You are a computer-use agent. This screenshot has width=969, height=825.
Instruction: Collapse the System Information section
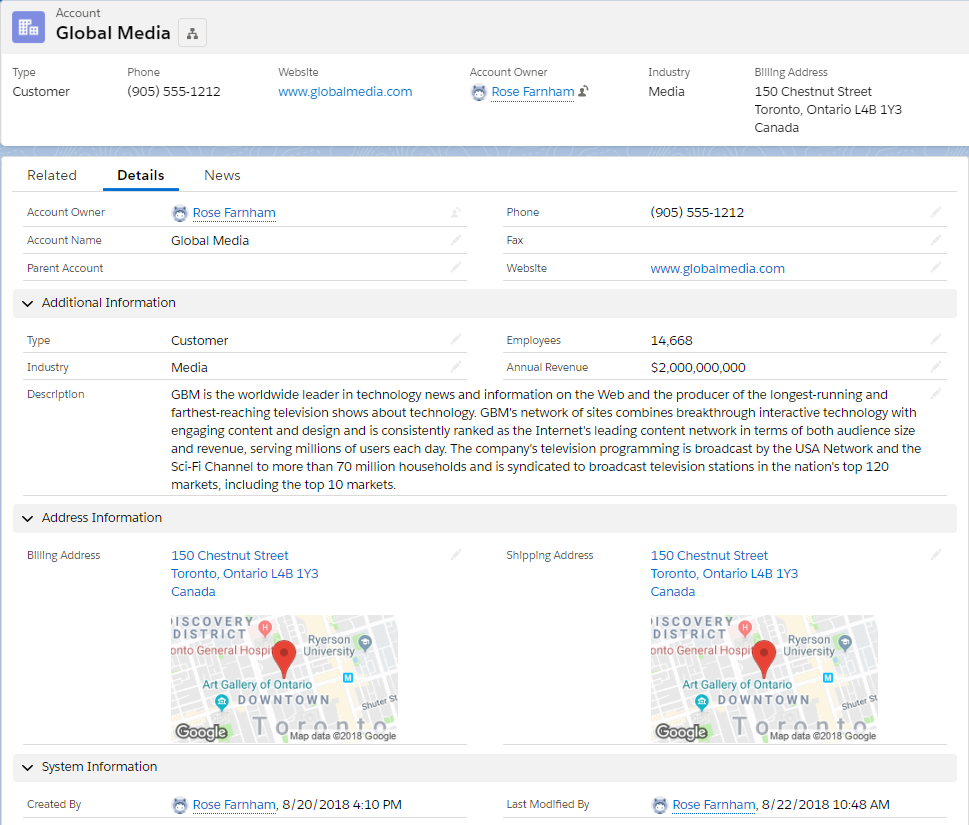(x=27, y=768)
